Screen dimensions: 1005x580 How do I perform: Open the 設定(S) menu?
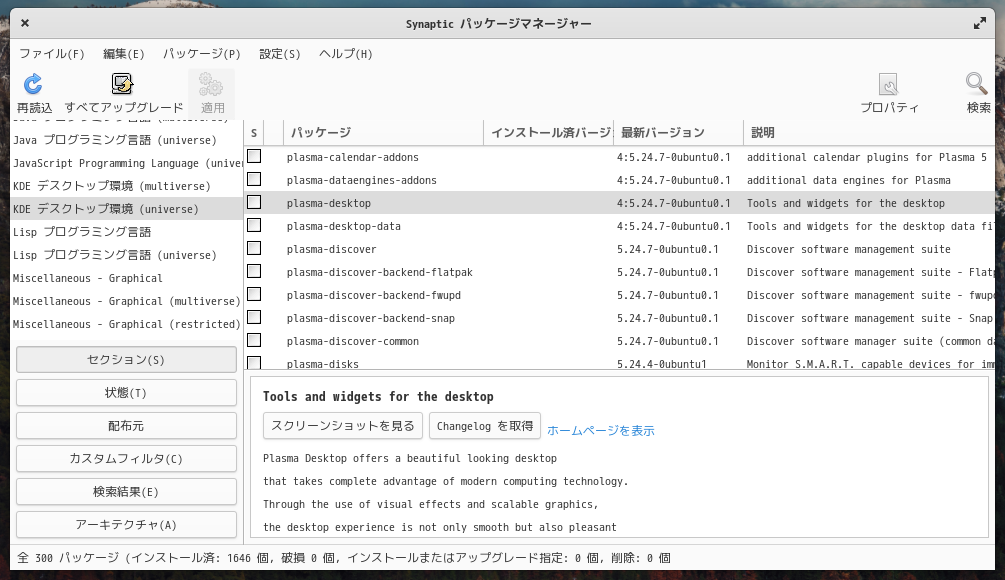click(x=279, y=54)
